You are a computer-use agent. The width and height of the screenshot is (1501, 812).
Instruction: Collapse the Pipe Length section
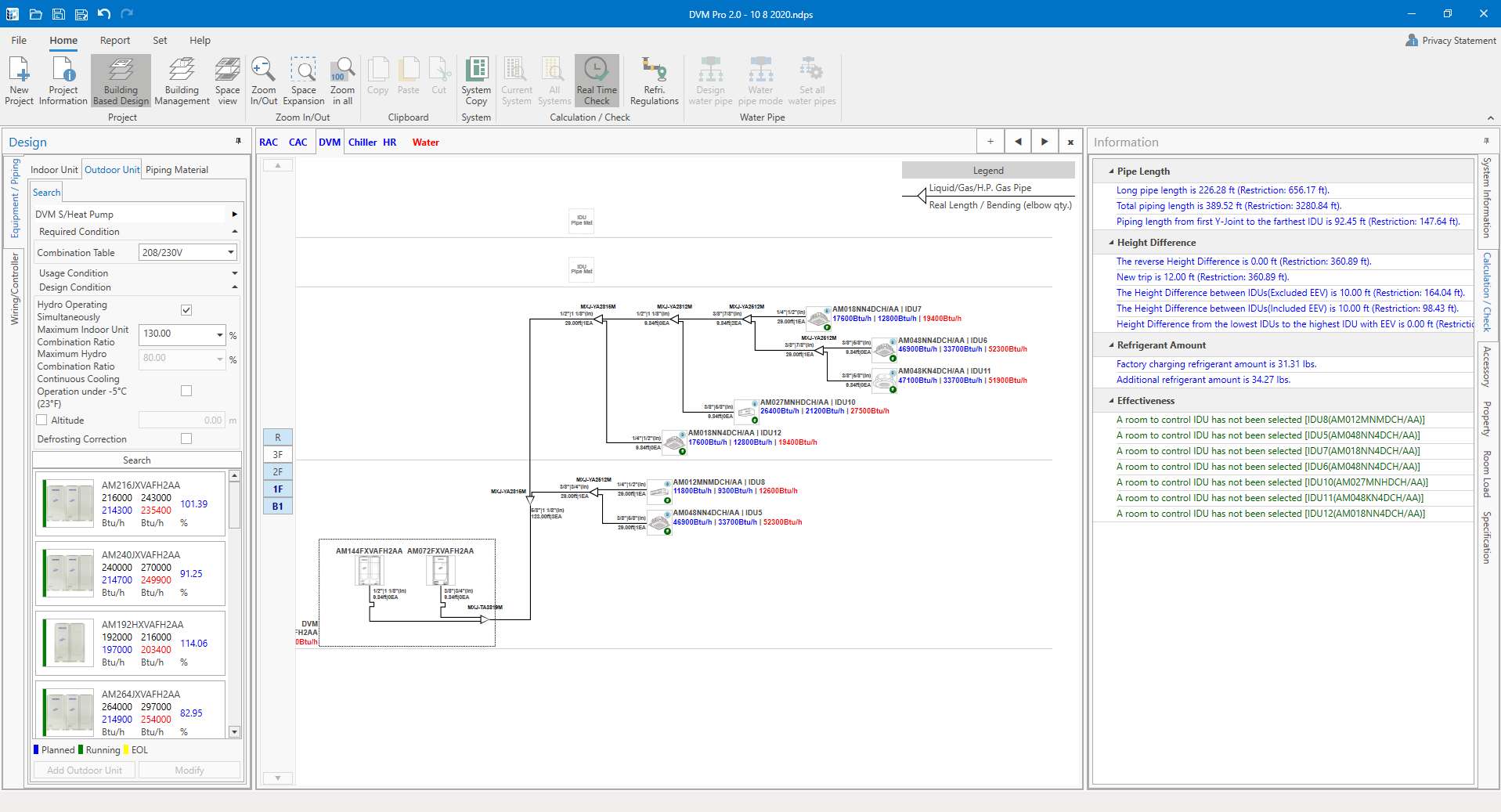1111,171
